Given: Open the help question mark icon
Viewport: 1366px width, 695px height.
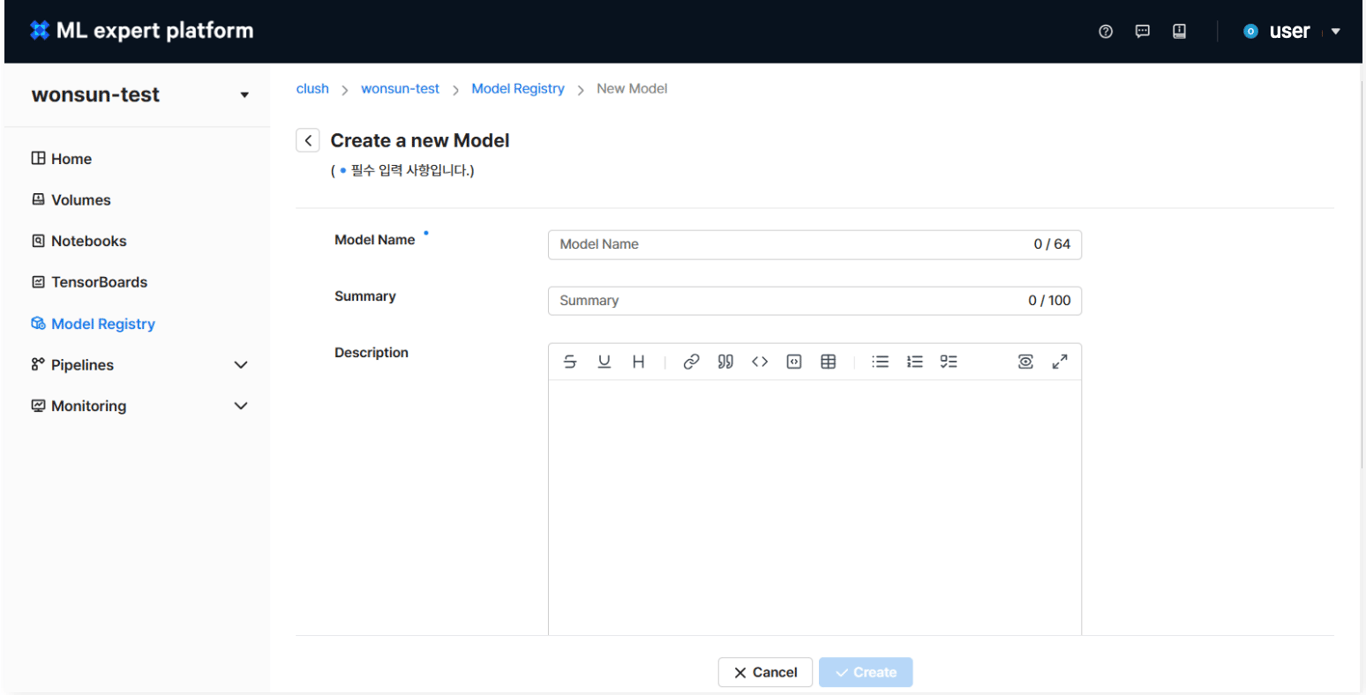Looking at the screenshot, I should 1105,31.
